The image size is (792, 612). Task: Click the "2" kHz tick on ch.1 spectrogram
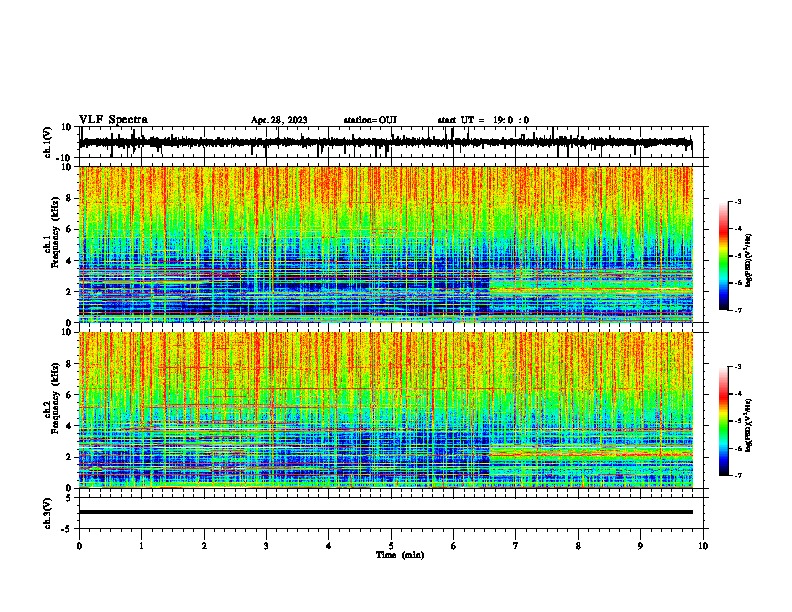(69, 292)
